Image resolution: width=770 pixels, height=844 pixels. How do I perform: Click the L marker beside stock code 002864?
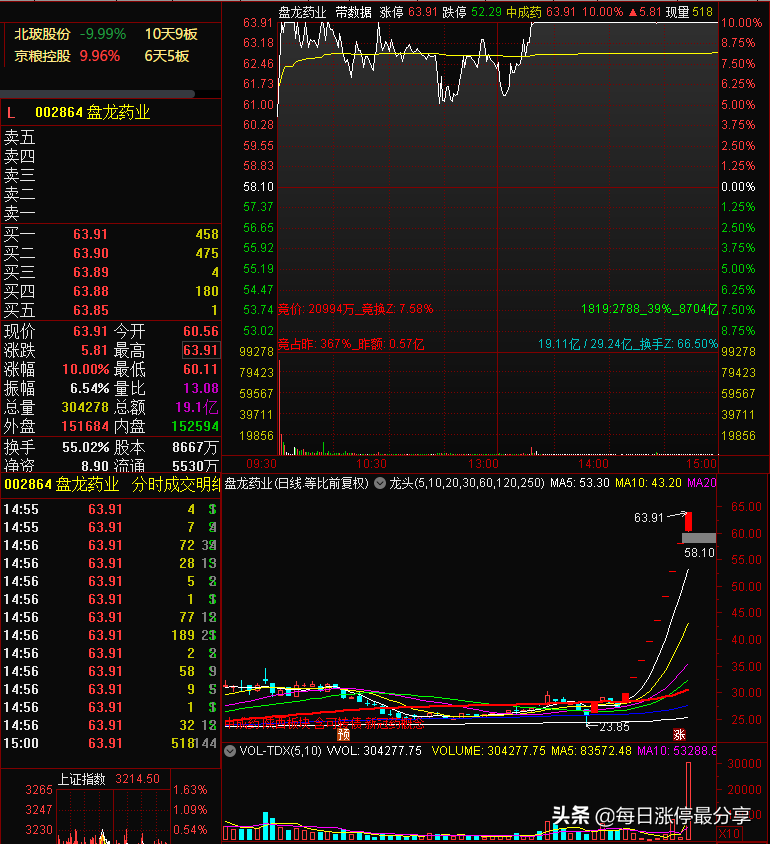pos(11,113)
